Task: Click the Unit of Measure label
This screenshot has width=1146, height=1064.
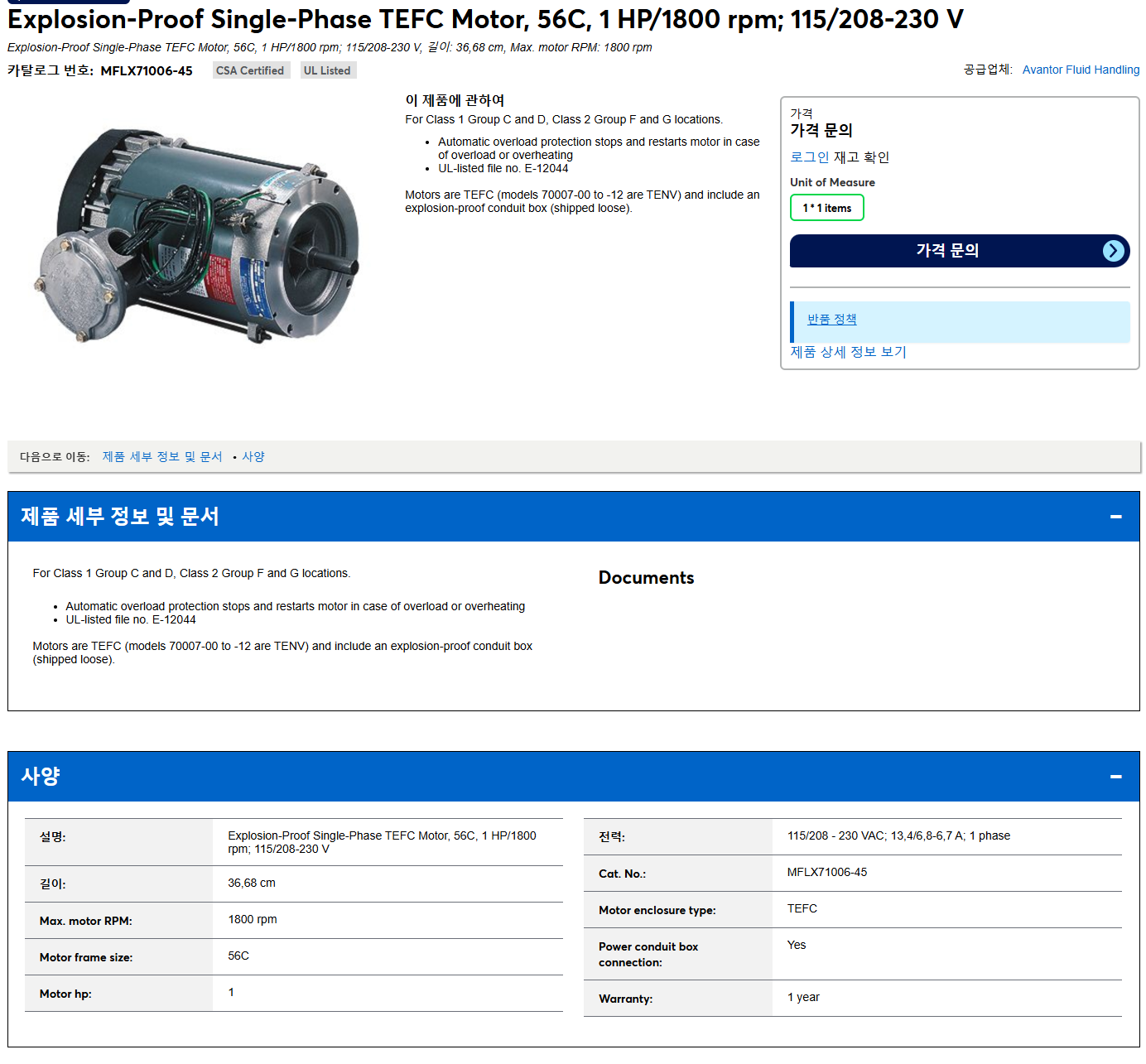Action: point(832,182)
